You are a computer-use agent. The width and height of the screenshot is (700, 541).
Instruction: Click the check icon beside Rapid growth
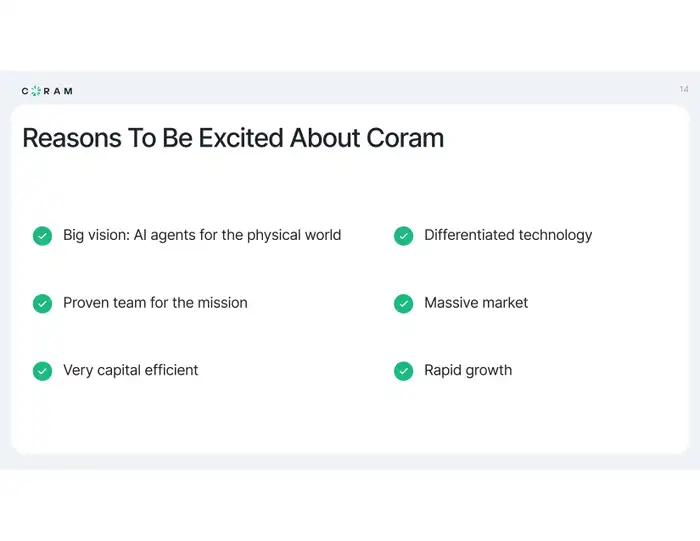click(x=404, y=371)
